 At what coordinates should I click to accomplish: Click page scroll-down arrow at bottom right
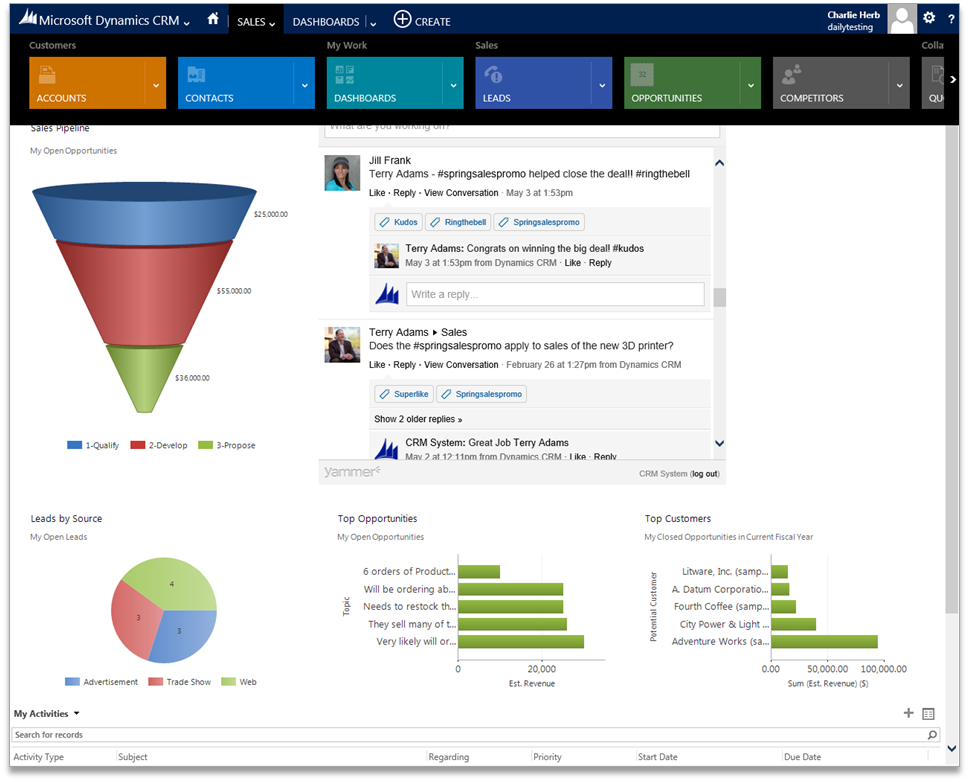pos(952,749)
